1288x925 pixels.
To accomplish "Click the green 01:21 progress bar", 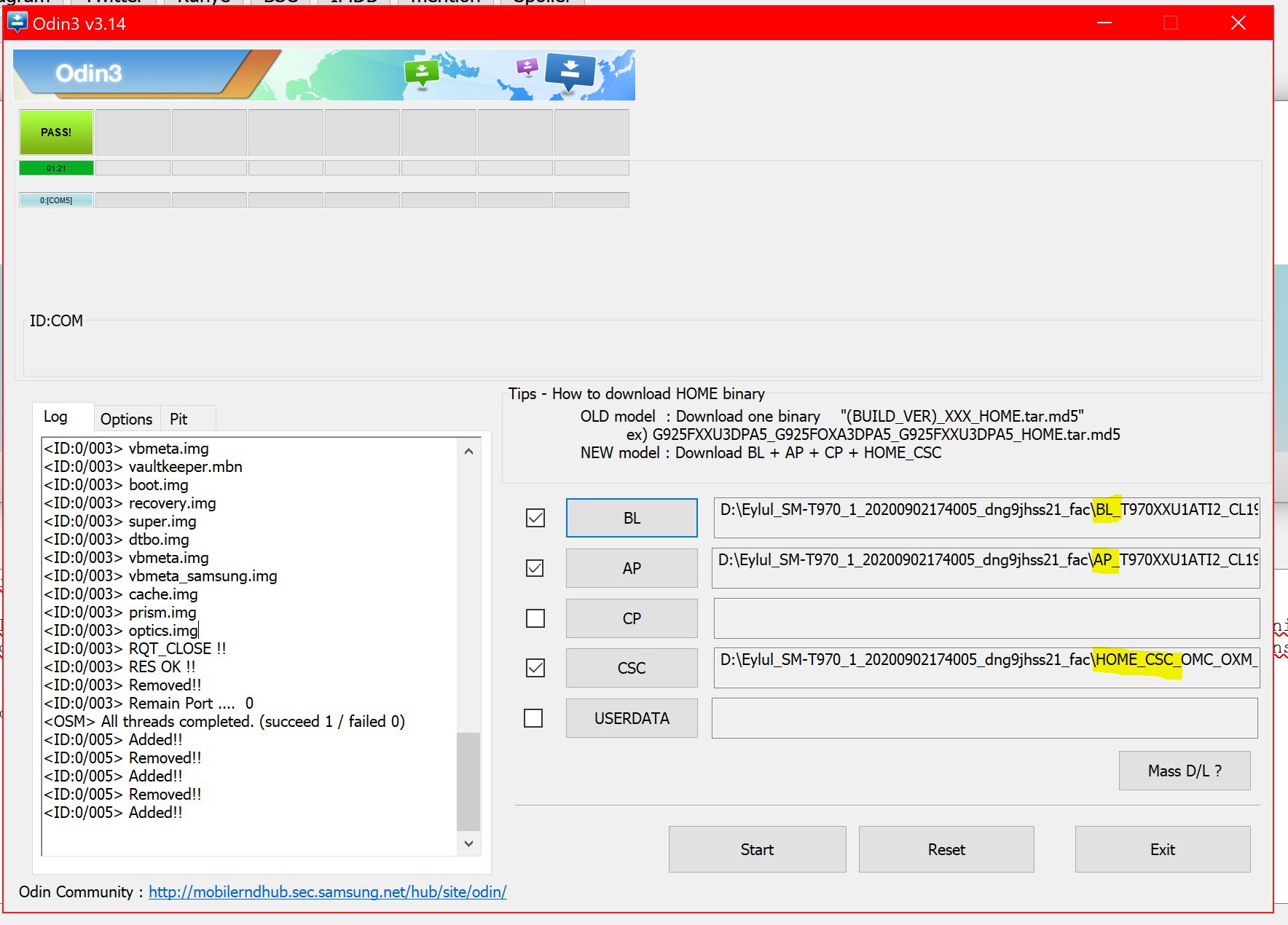I will tap(56, 168).
